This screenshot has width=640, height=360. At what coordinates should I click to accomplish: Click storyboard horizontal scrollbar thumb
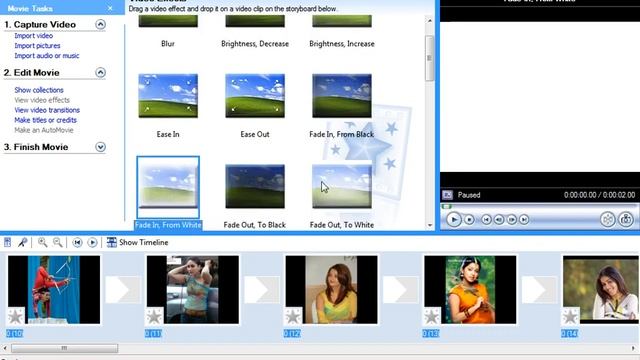[64, 348]
